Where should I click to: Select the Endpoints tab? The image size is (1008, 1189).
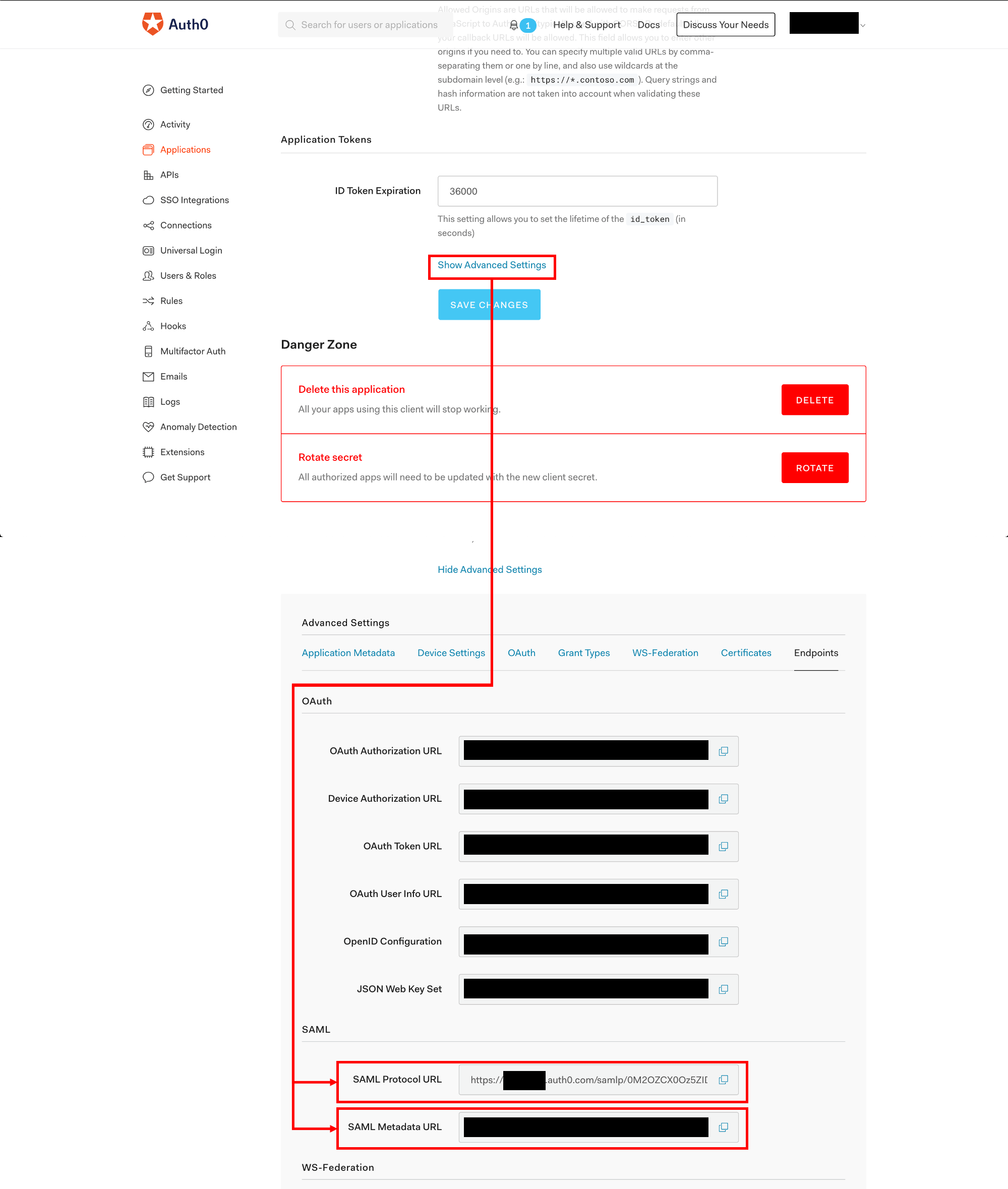(815, 652)
